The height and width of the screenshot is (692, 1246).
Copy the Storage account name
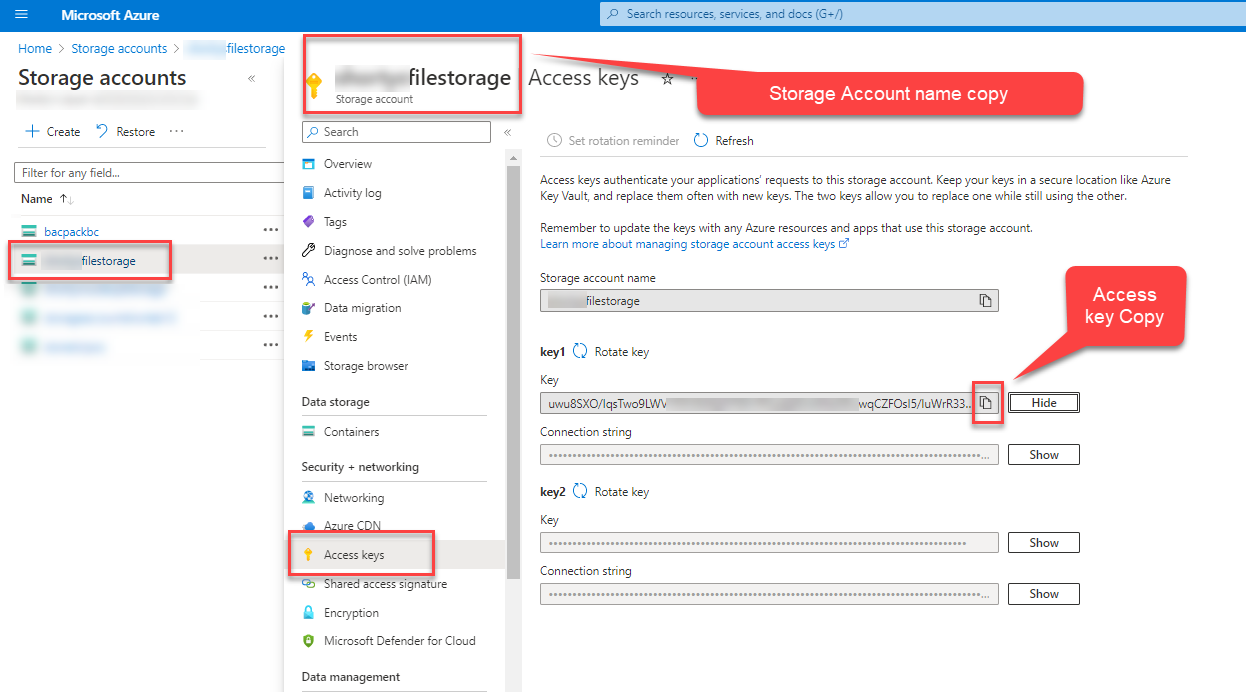(985, 300)
